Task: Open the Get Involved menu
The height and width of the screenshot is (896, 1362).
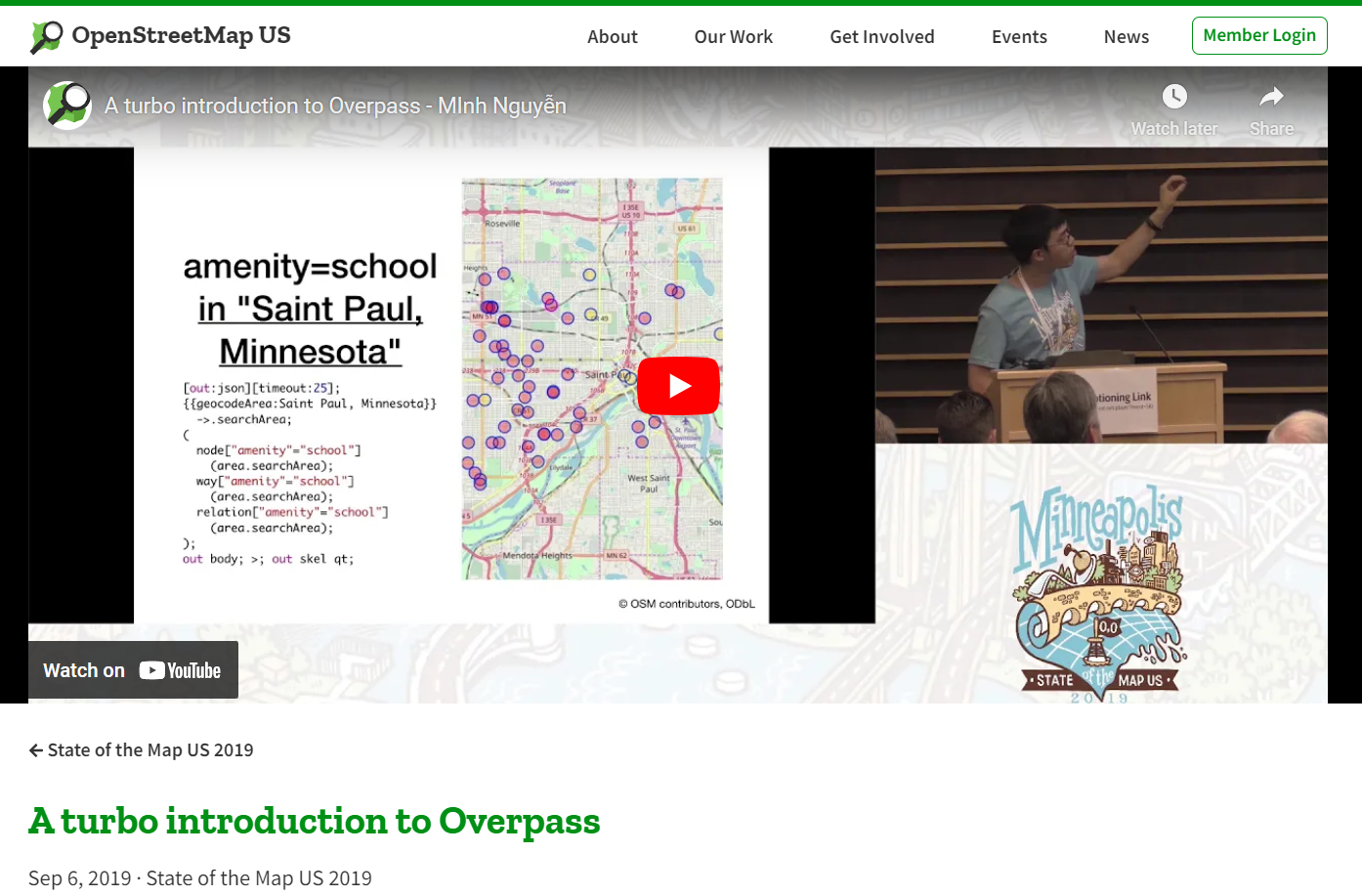Action: tap(882, 37)
